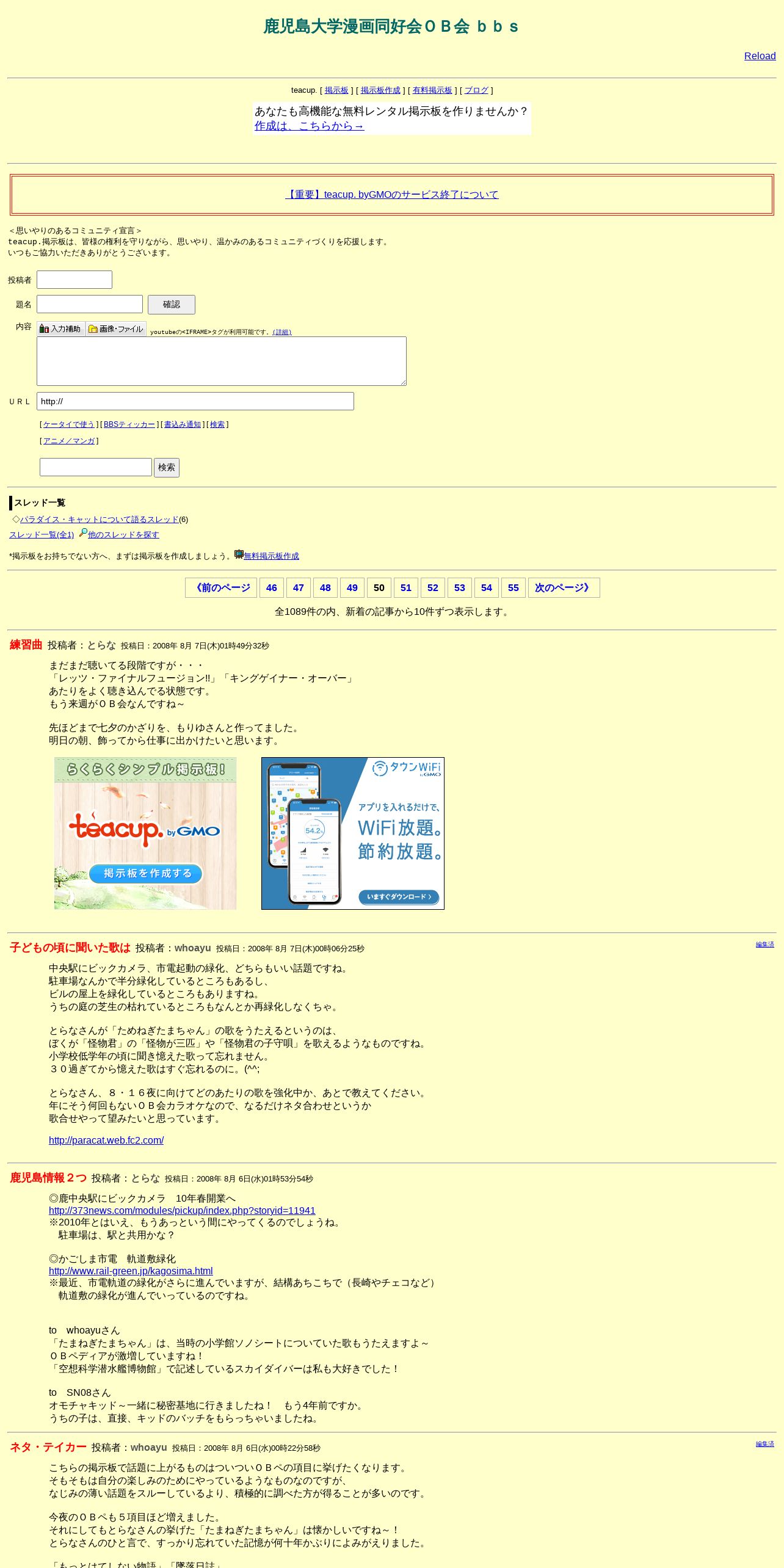The width and height of the screenshot is (784, 1568).
Task: Focus the search keyword input field
Action: (96, 467)
